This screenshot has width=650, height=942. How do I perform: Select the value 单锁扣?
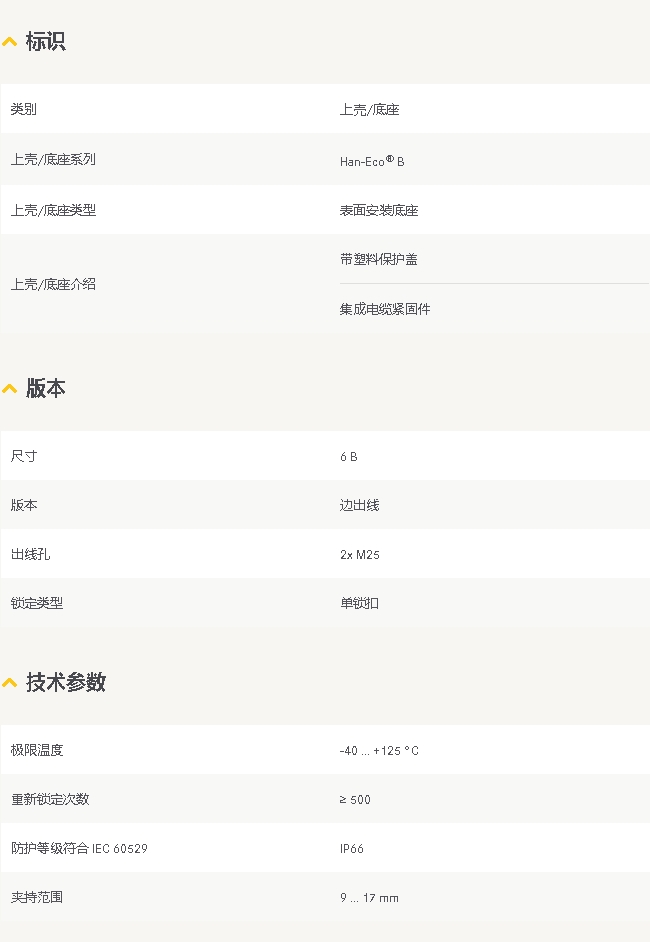359,603
